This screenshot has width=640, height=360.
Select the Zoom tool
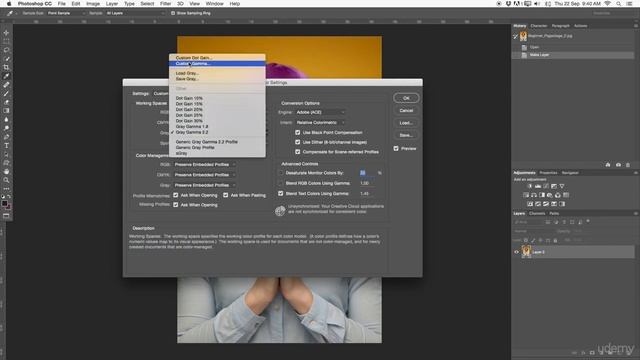tap(6, 180)
